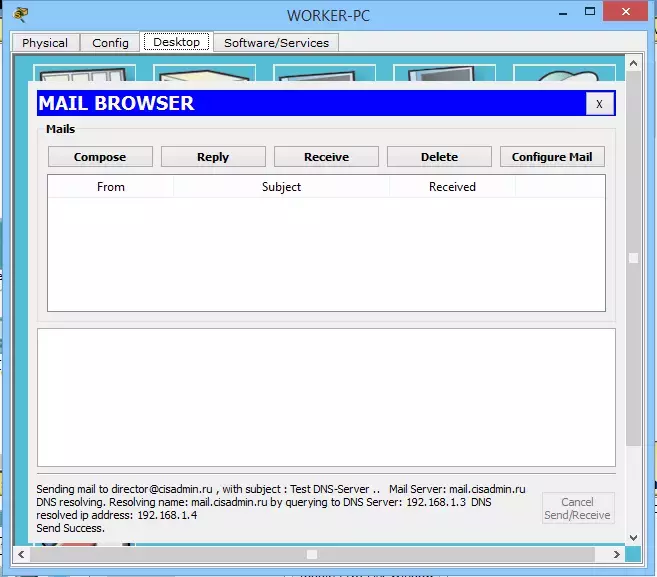Screen dimensions: 657x577
Task: Click the Receive button
Action: (326, 157)
